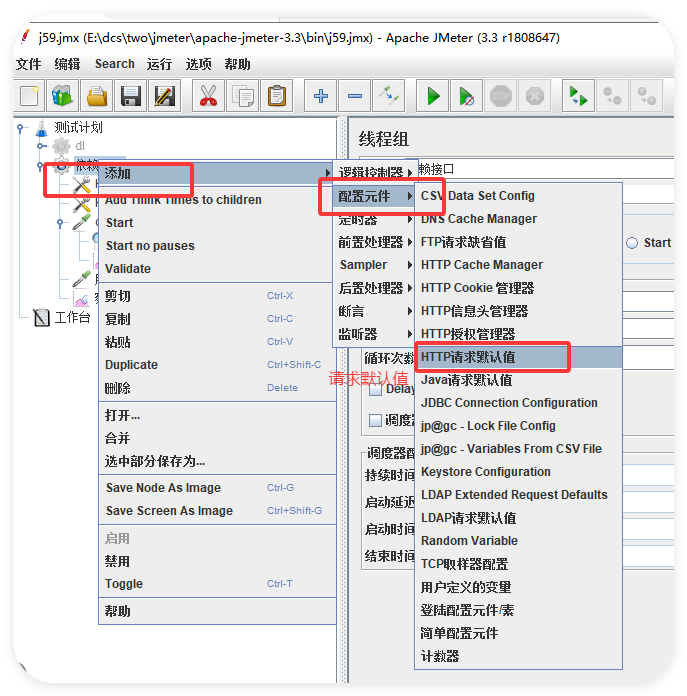The height and width of the screenshot is (696, 687).
Task: Click the Remote stop all toolbar icon
Action: tap(612, 95)
